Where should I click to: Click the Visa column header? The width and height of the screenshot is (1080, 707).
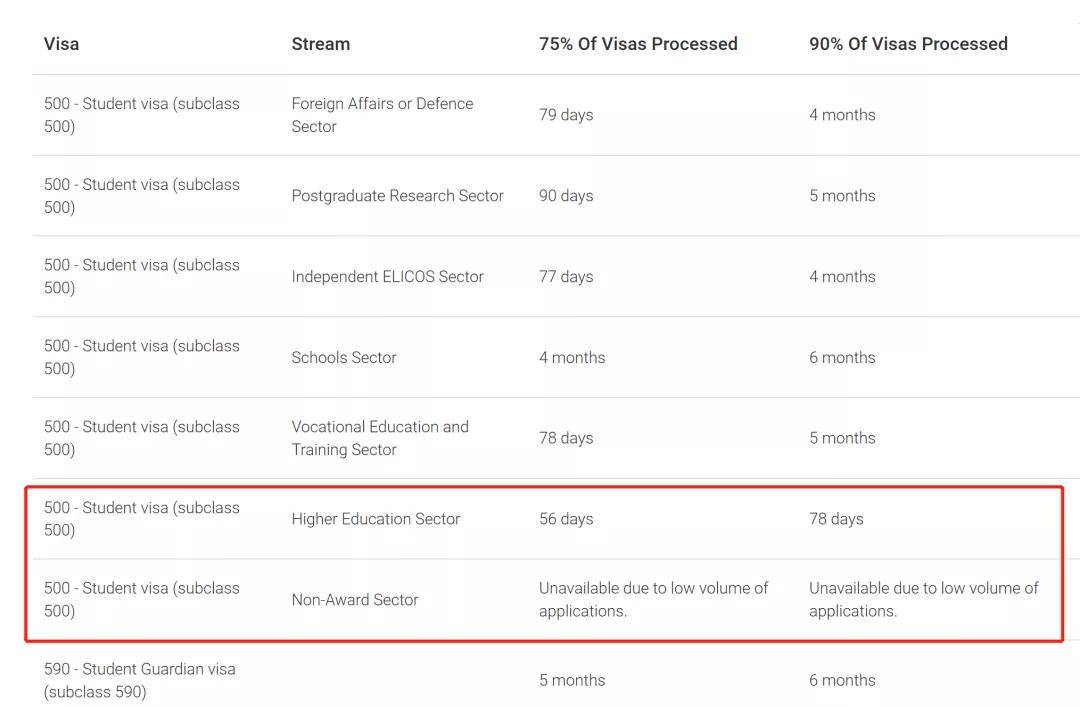61,44
